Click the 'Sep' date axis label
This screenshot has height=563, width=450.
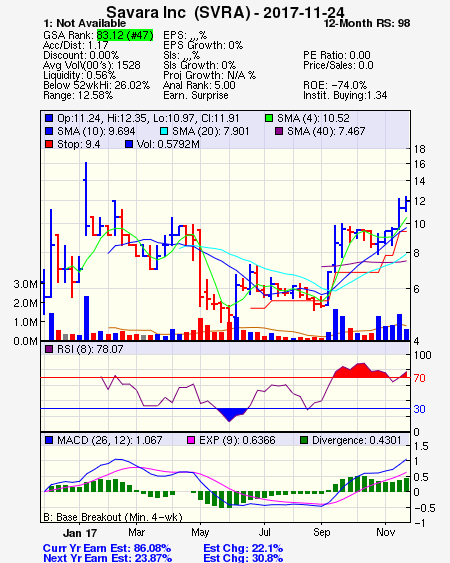coord(321,532)
